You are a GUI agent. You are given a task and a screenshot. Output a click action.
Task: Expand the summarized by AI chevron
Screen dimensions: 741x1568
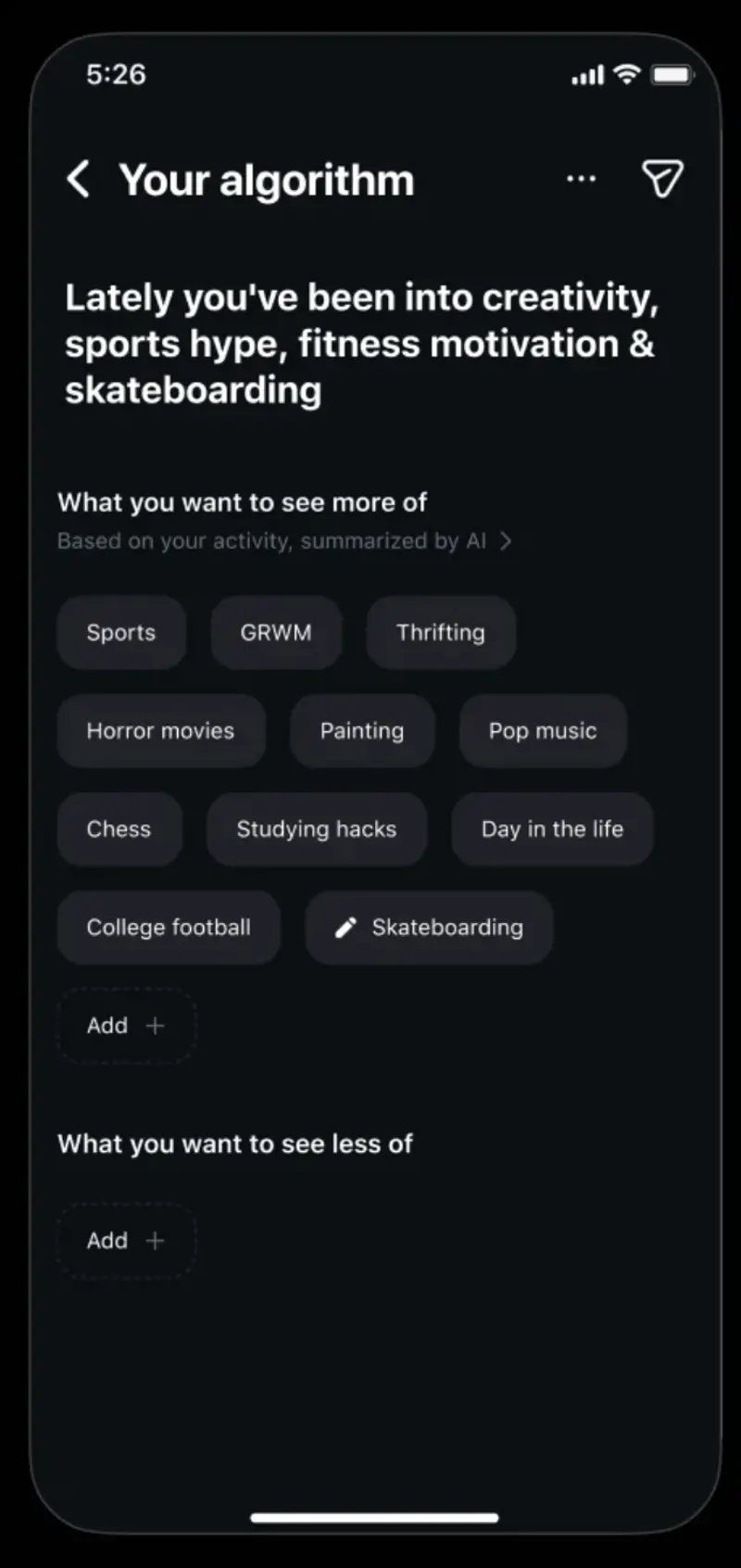(x=506, y=541)
